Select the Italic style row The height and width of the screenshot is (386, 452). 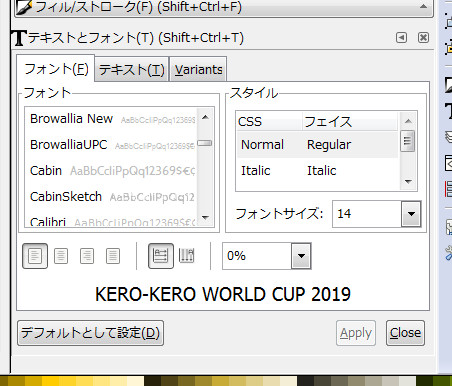pyautogui.click(x=317, y=171)
